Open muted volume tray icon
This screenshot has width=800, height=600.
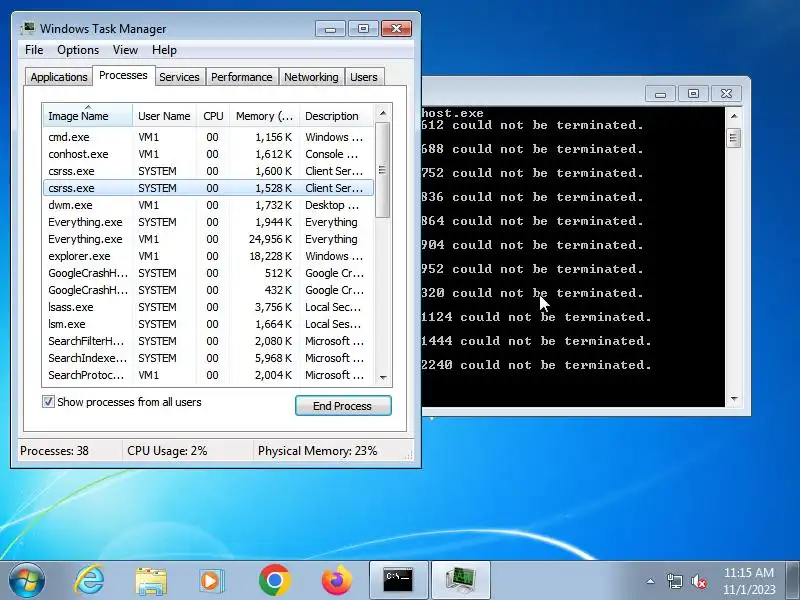pos(698,581)
